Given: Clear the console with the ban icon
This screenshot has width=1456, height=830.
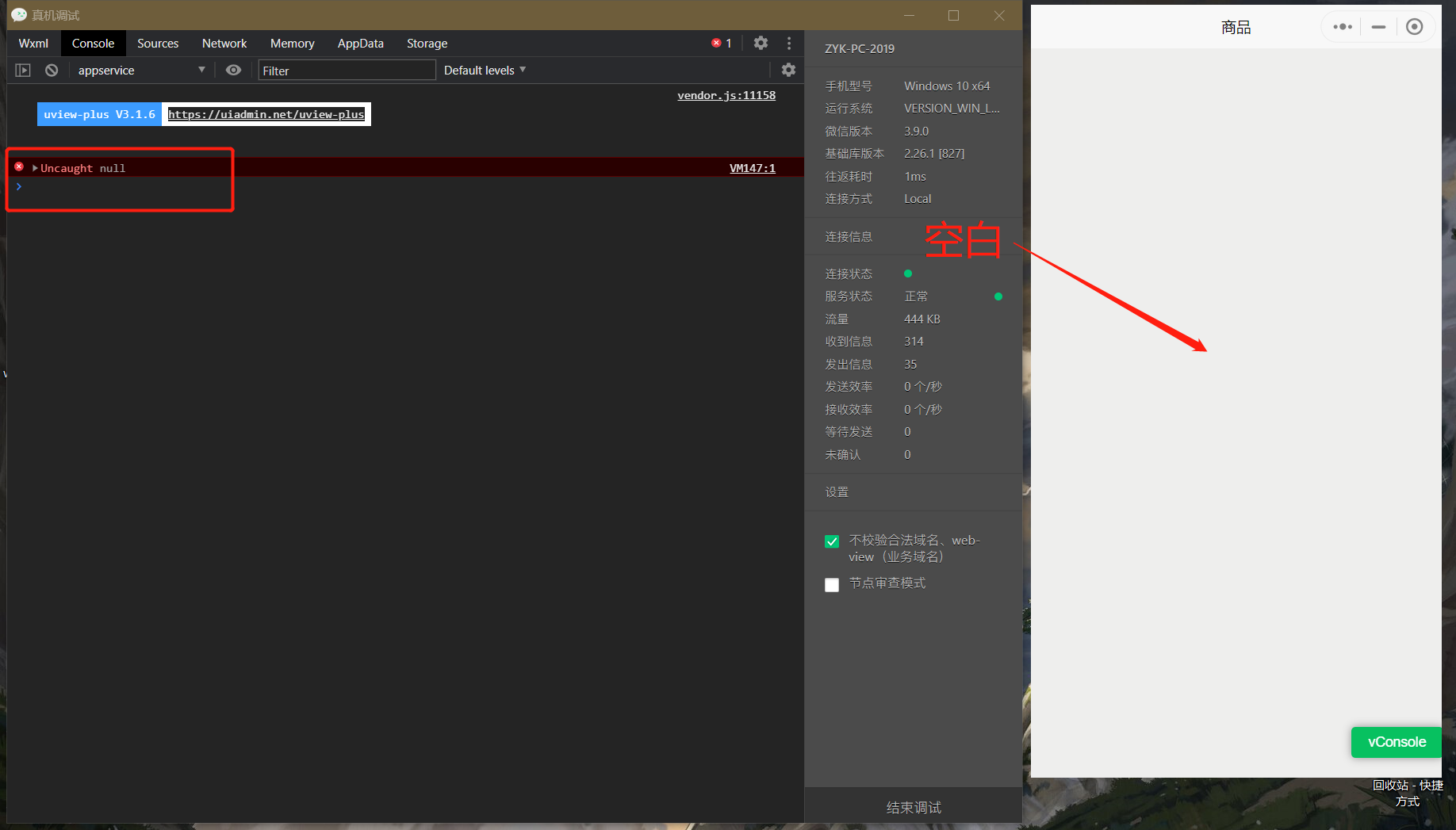Looking at the screenshot, I should (x=52, y=71).
